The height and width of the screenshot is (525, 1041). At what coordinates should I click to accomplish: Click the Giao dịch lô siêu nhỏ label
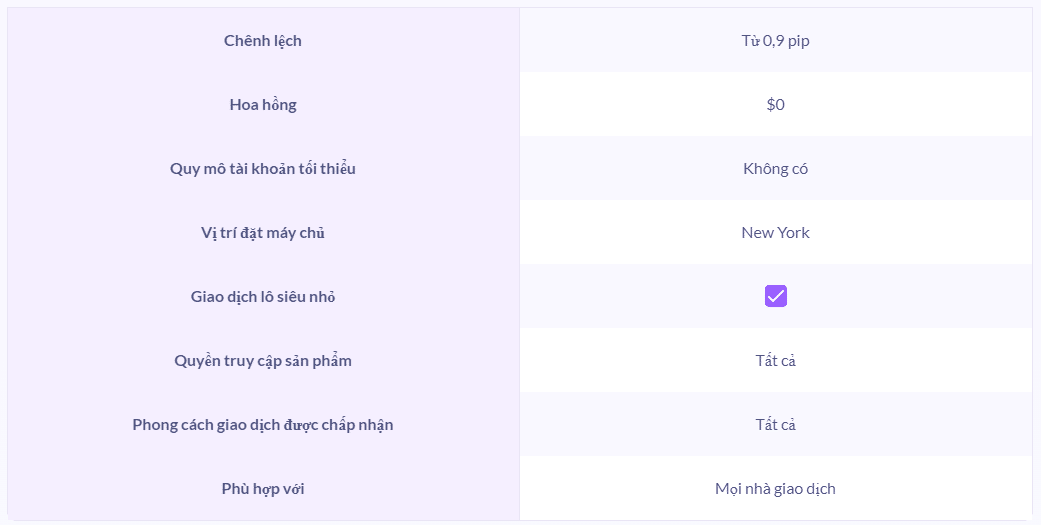(263, 297)
